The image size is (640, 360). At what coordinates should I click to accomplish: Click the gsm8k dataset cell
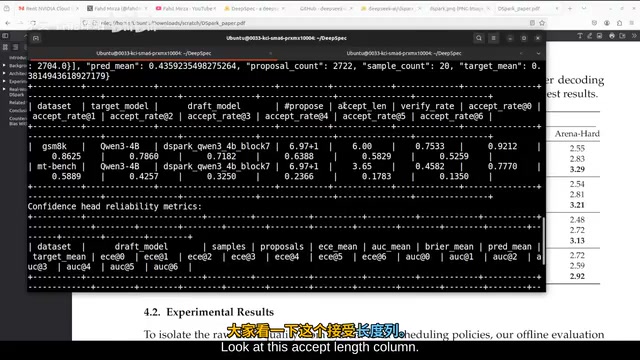[54, 146]
